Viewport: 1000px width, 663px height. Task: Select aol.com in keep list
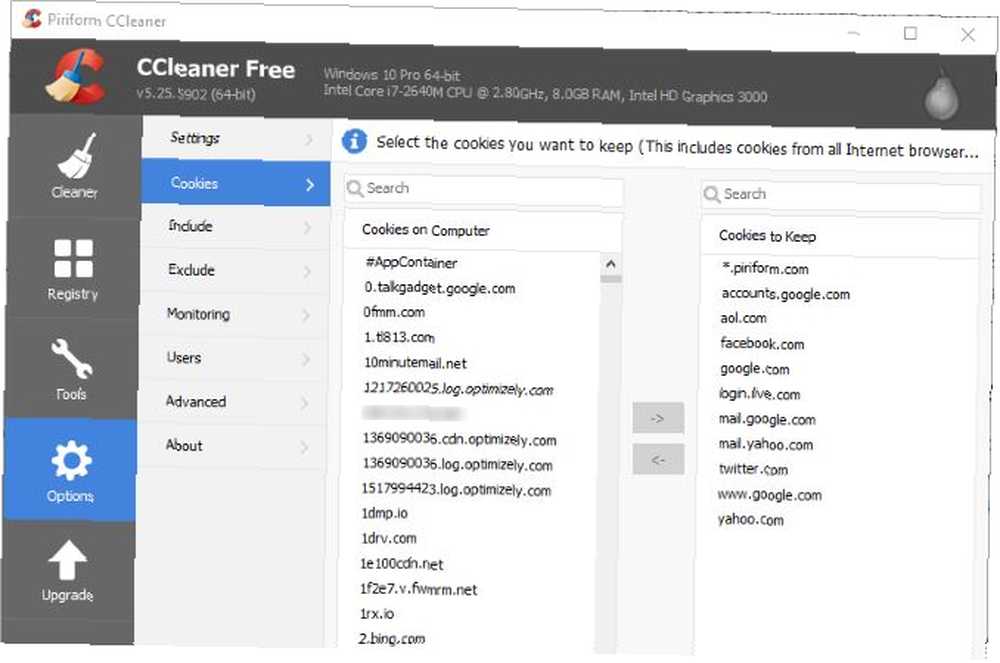(744, 318)
